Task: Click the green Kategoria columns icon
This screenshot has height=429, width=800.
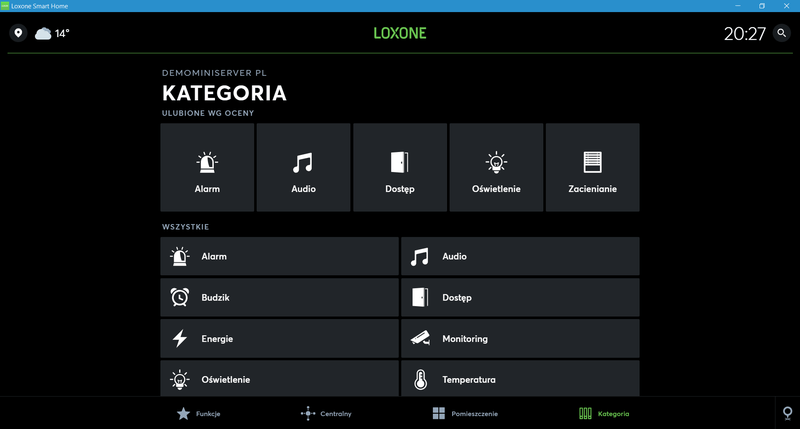Action: [x=585, y=414]
